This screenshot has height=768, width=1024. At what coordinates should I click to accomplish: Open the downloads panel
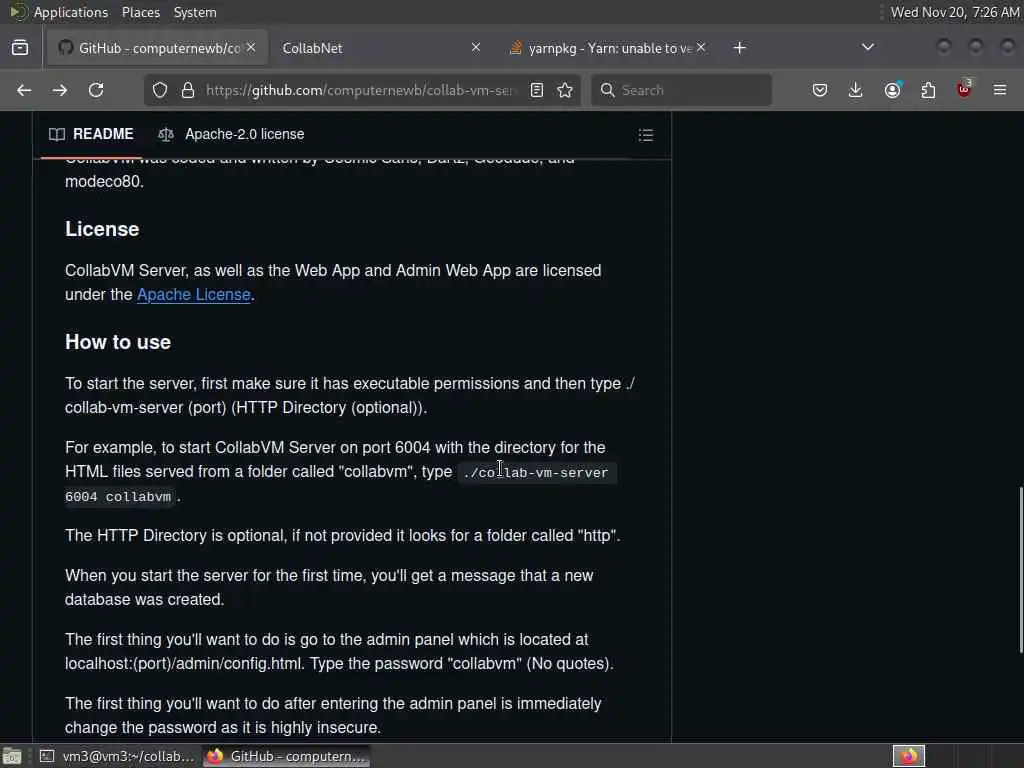coord(856,90)
